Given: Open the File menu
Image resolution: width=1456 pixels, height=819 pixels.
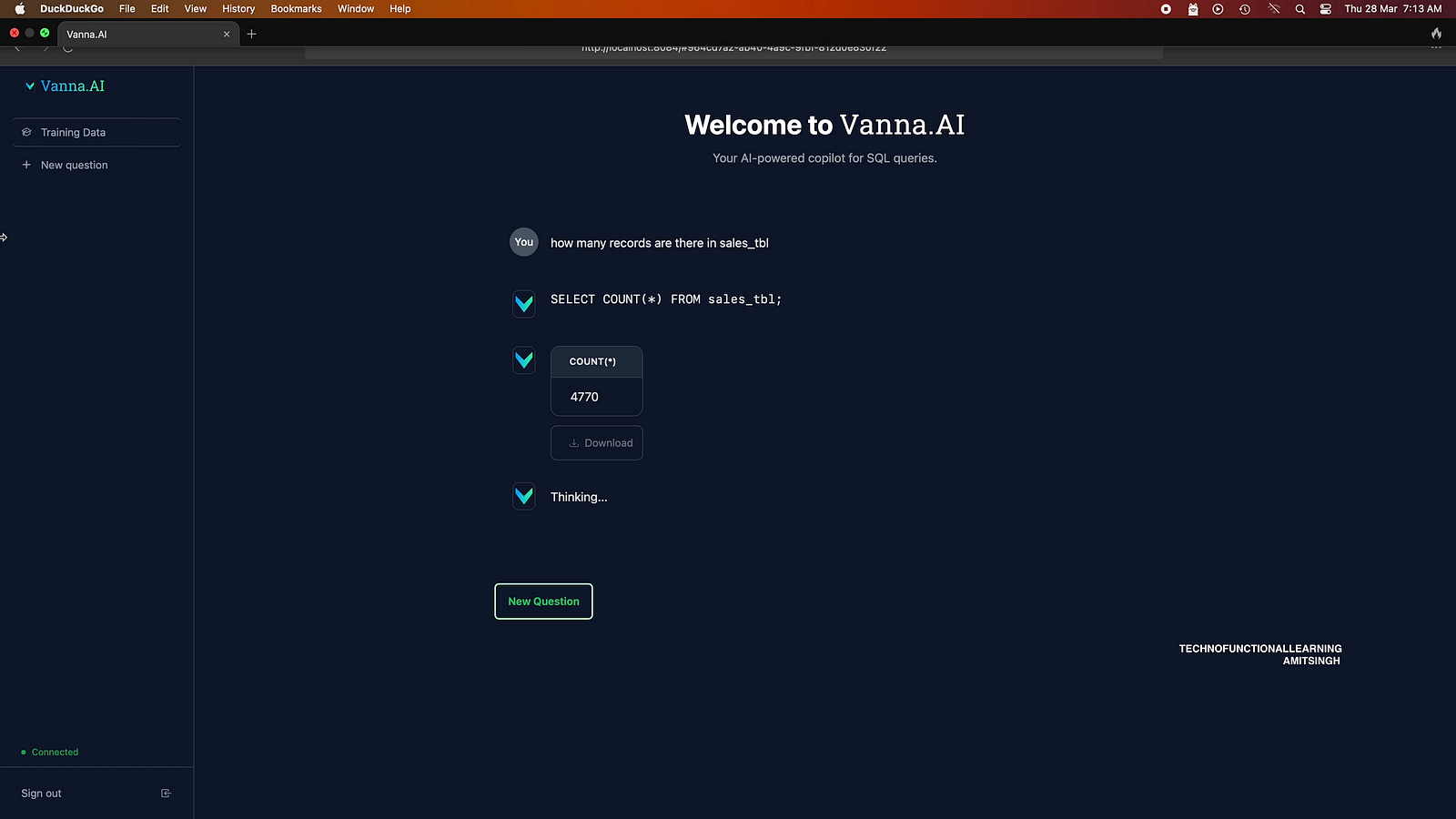Looking at the screenshot, I should coord(127,9).
